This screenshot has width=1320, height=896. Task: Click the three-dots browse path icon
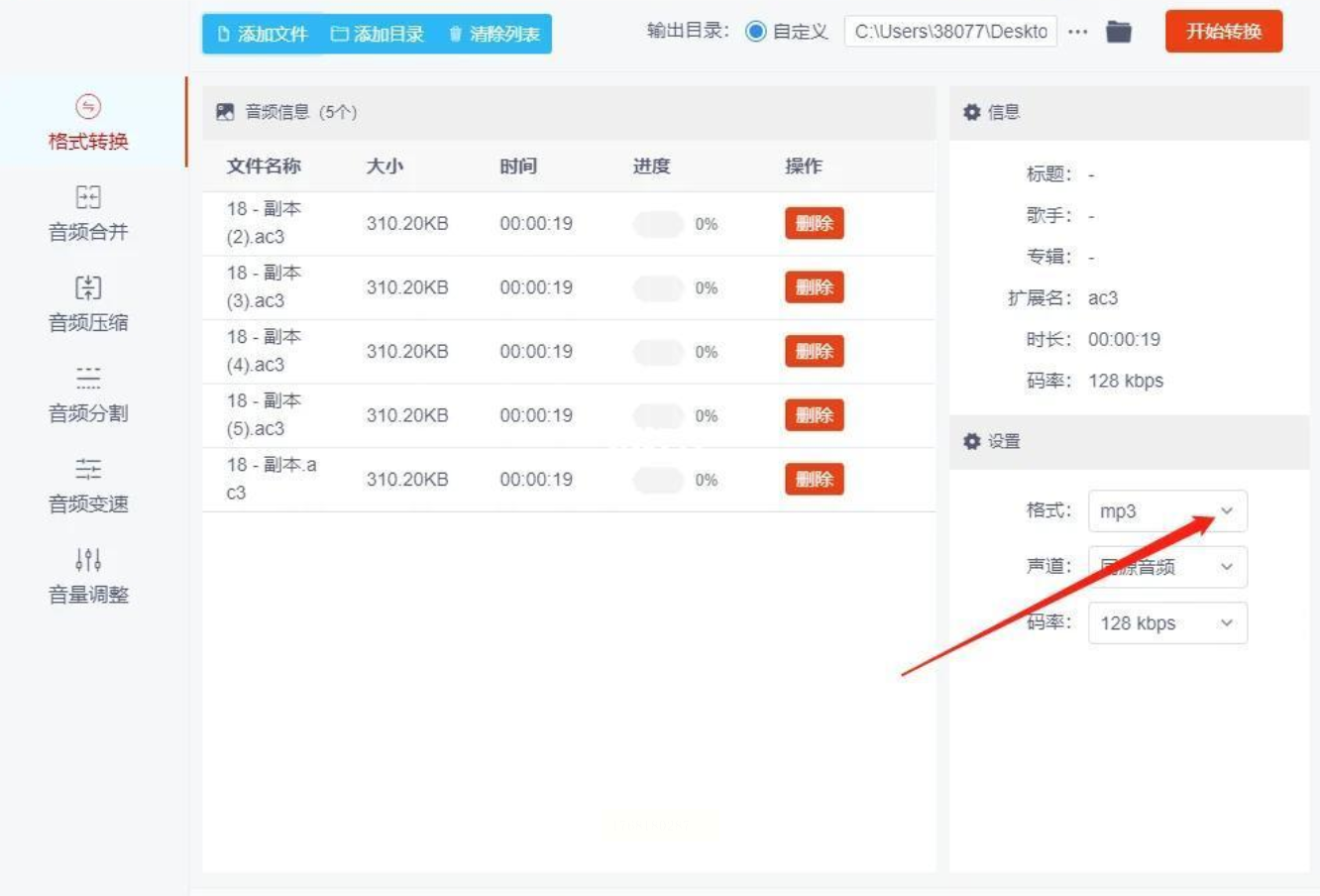1078,32
